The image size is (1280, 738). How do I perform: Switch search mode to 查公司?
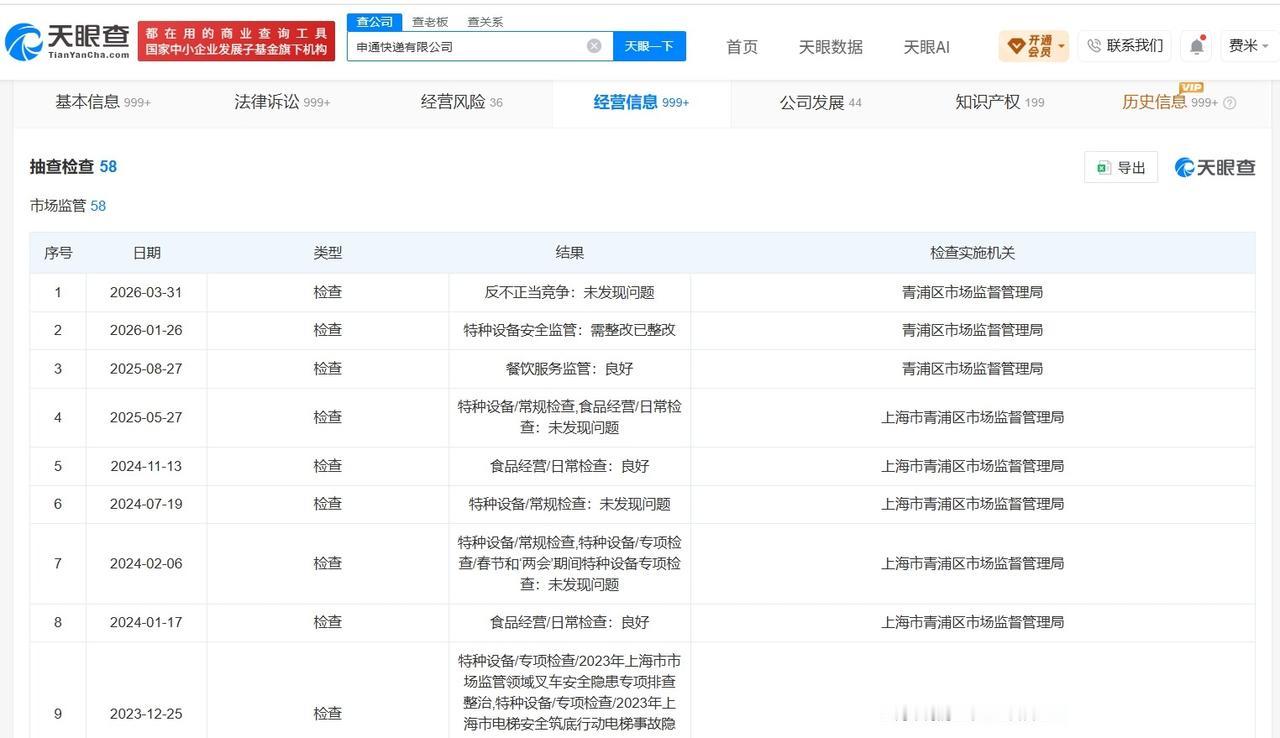(x=375, y=21)
